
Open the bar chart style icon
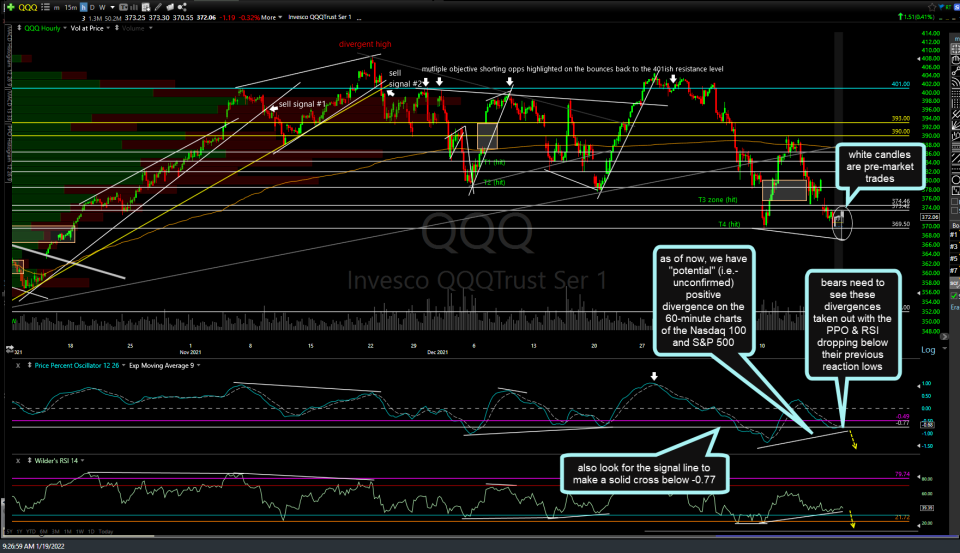pos(133,7)
